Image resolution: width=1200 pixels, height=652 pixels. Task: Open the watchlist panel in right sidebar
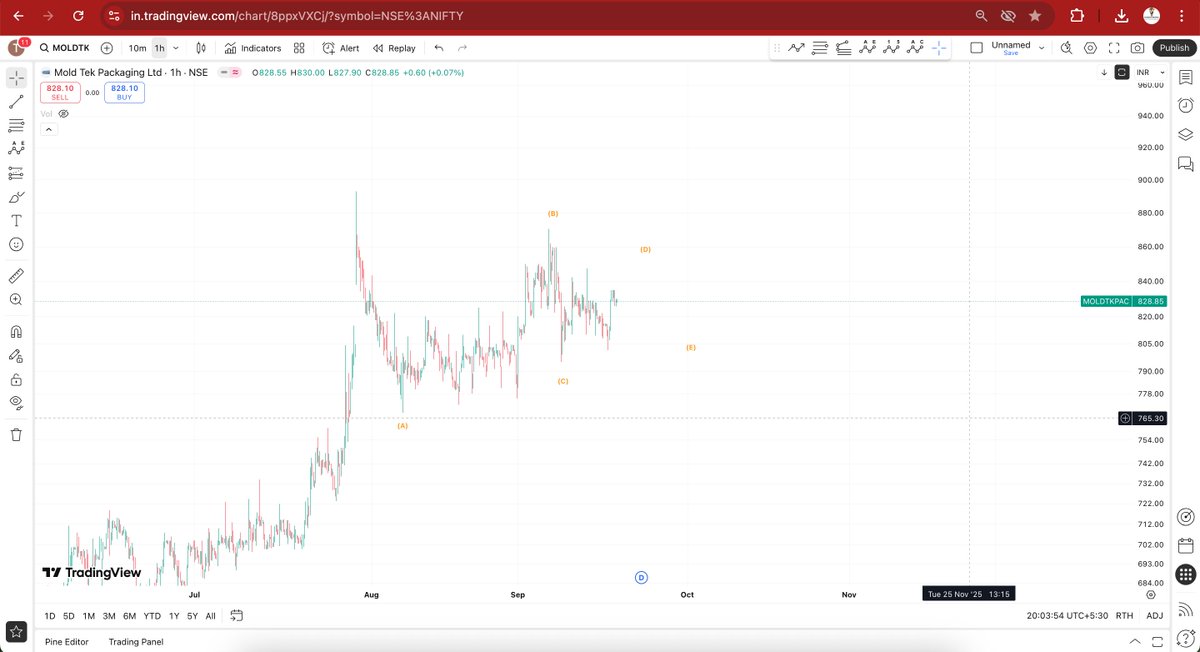click(1185, 77)
